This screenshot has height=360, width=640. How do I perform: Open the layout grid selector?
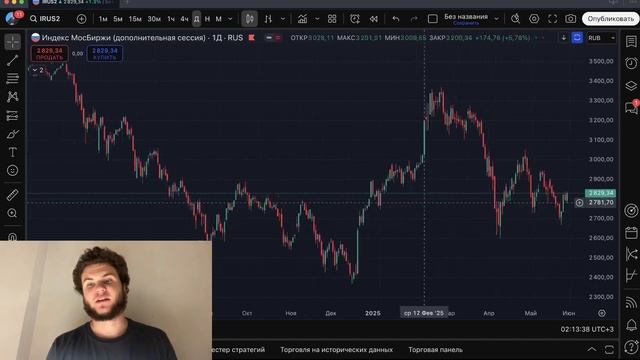pos(332,19)
